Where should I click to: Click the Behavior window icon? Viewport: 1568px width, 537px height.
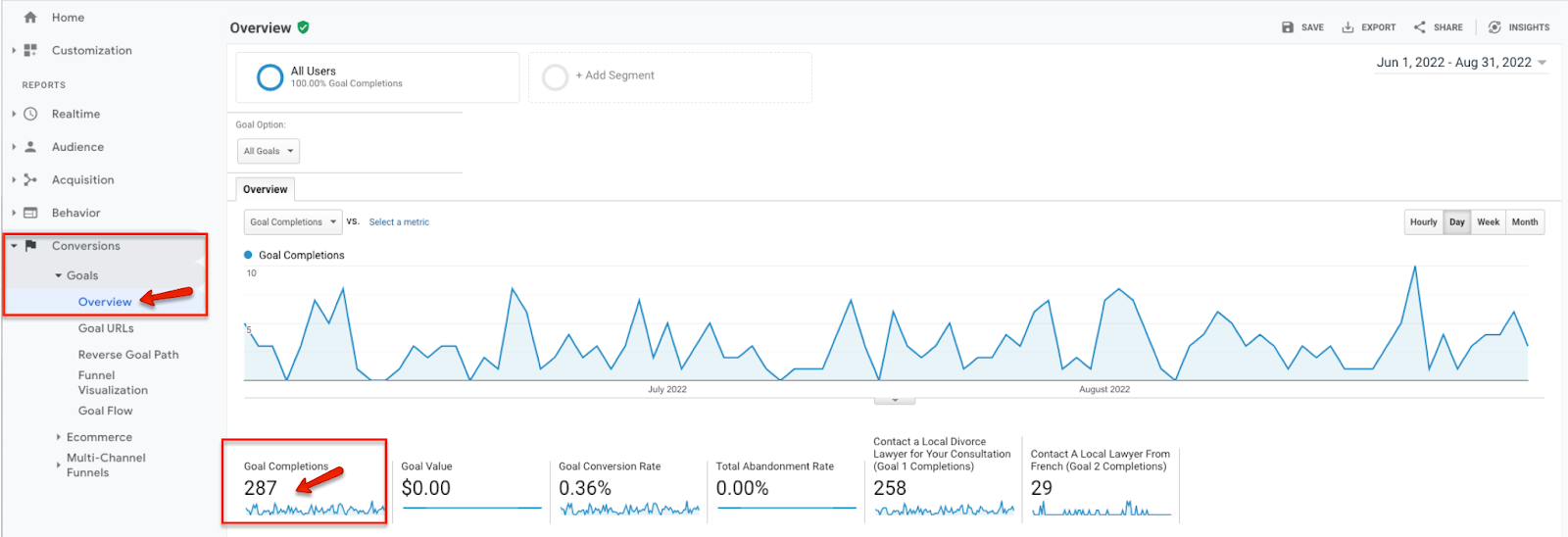pyautogui.click(x=30, y=213)
